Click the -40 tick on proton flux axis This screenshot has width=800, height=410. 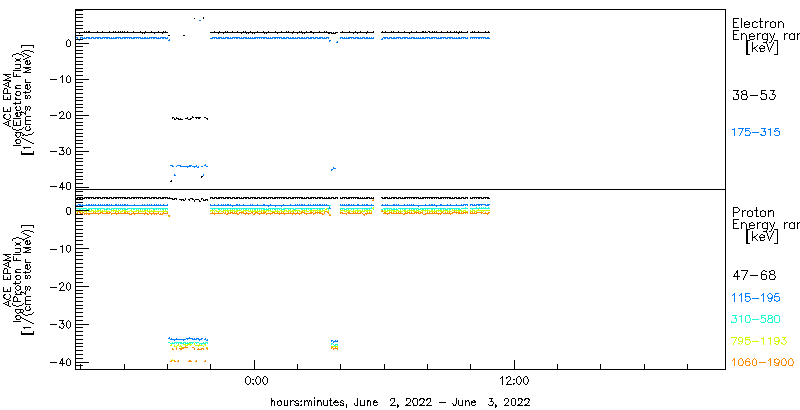point(60,362)
